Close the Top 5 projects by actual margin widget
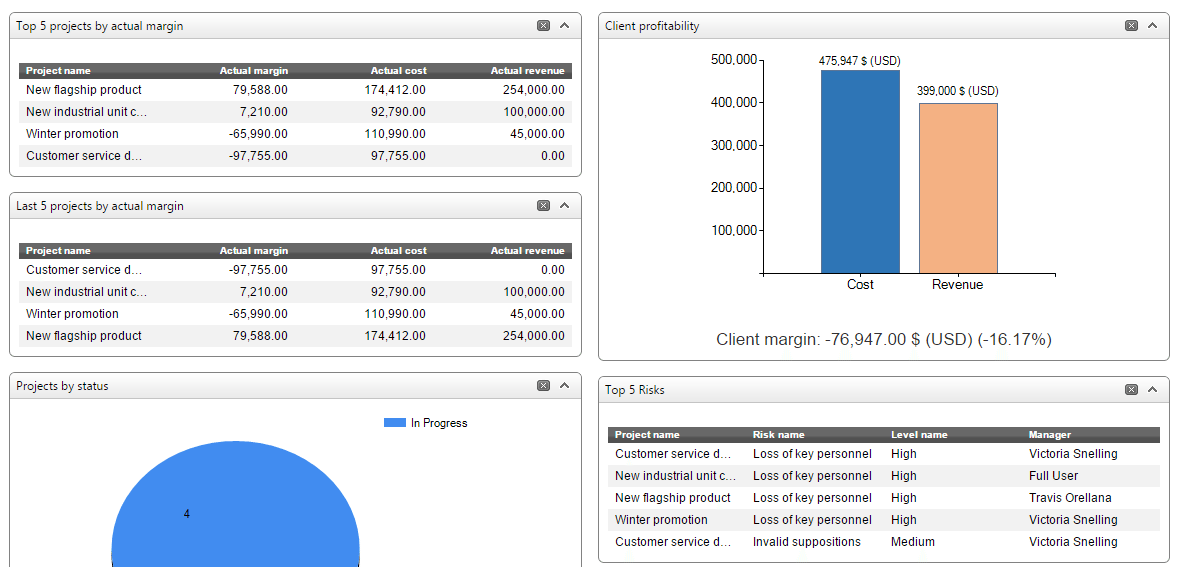The image size is (1184, 567). click(x=543, y=26)
